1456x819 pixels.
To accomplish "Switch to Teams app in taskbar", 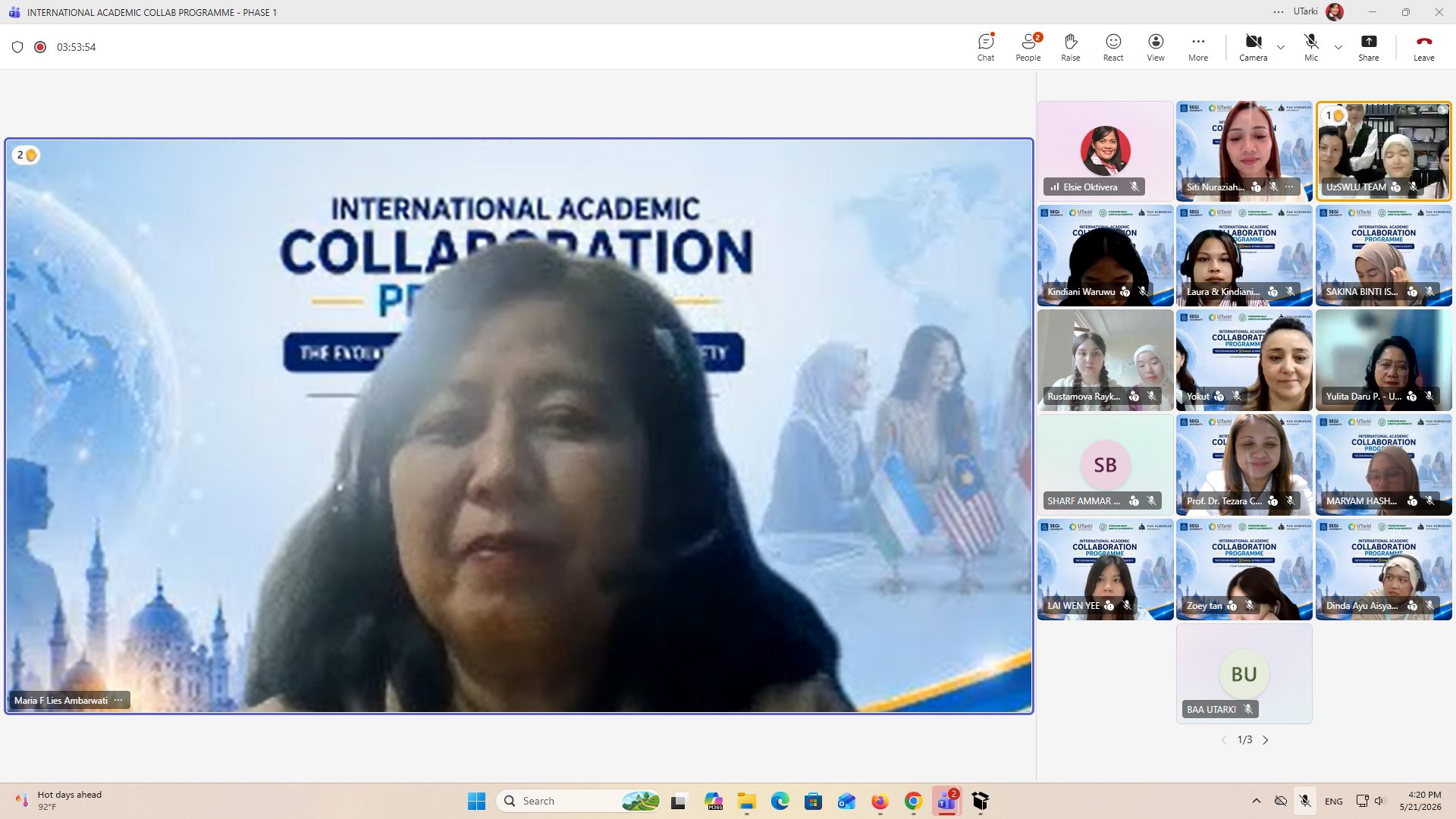I will 946,801.
